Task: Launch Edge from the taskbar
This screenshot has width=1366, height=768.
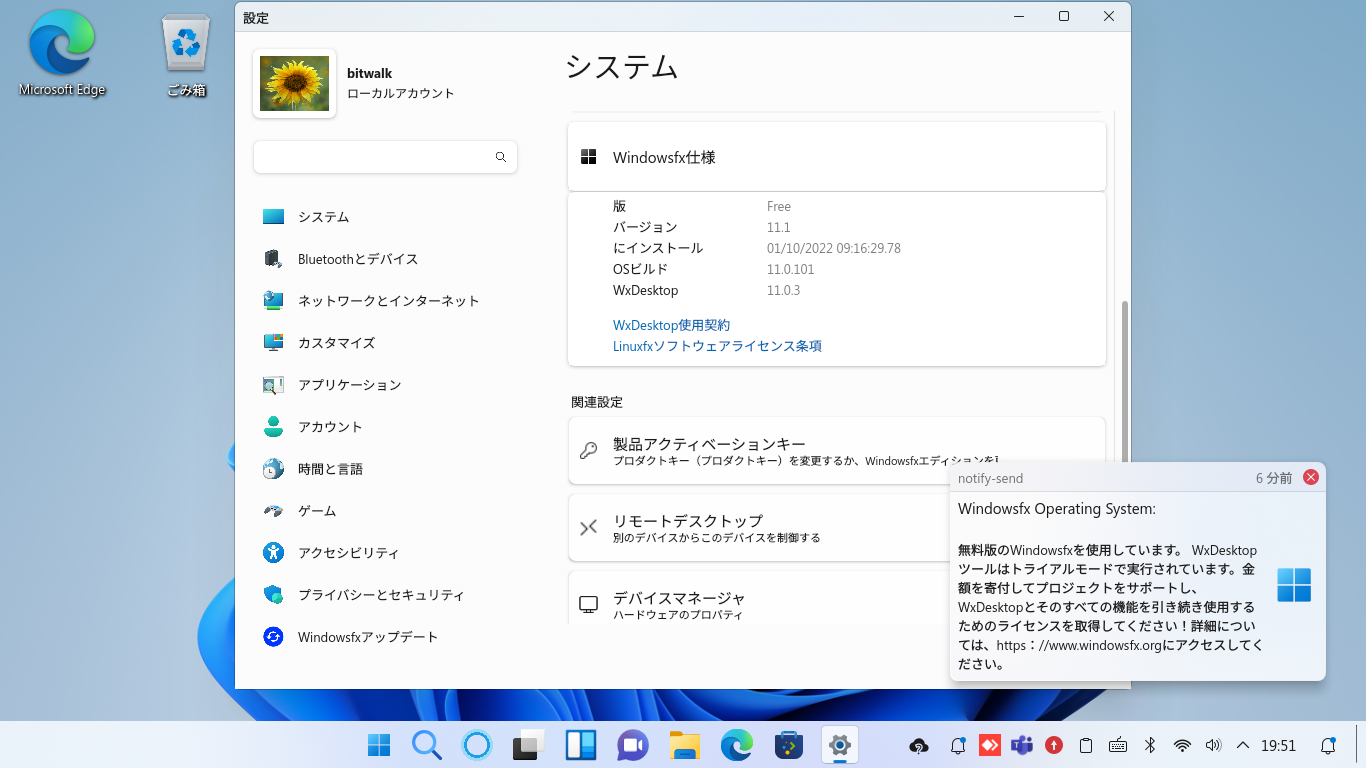Action: click(737, 745)
